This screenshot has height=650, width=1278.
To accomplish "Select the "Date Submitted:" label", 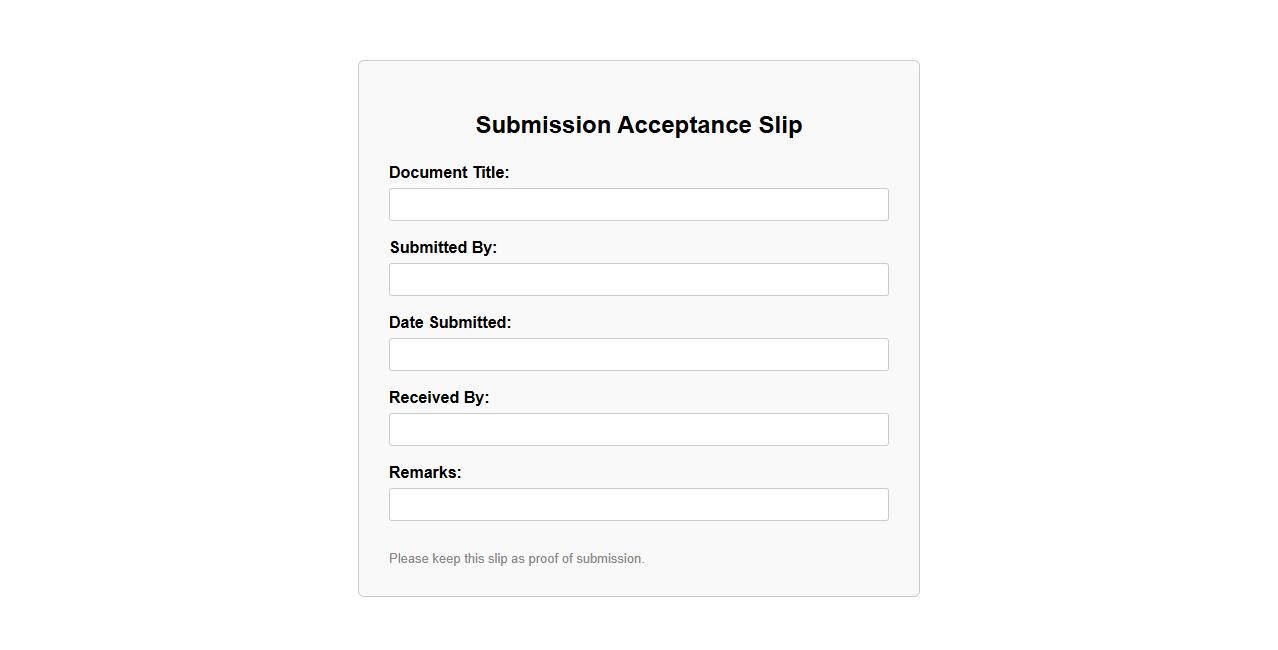I will [x=450, y=323].
